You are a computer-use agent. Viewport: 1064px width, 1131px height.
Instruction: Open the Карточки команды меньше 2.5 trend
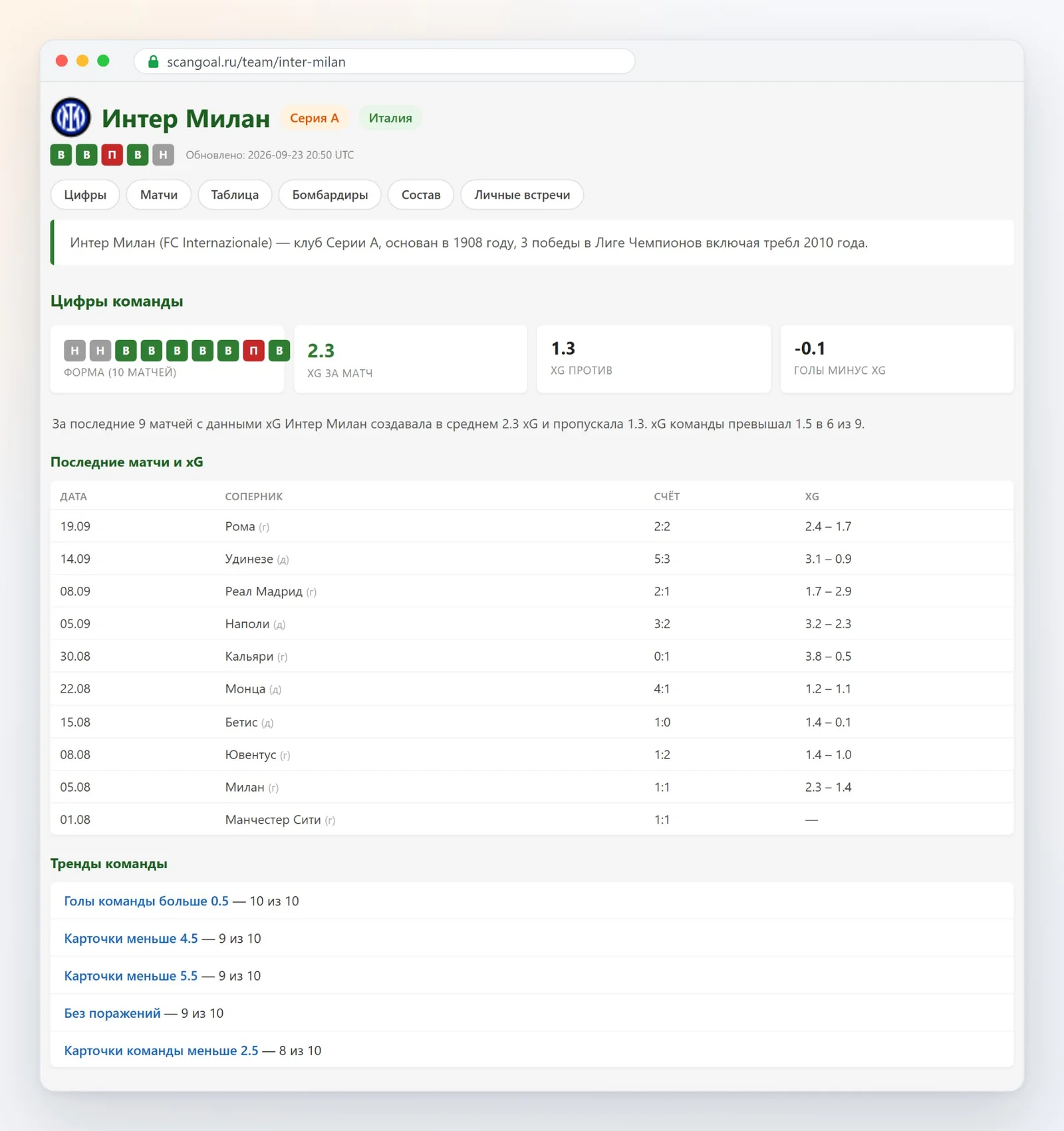tap(161, 1050)
